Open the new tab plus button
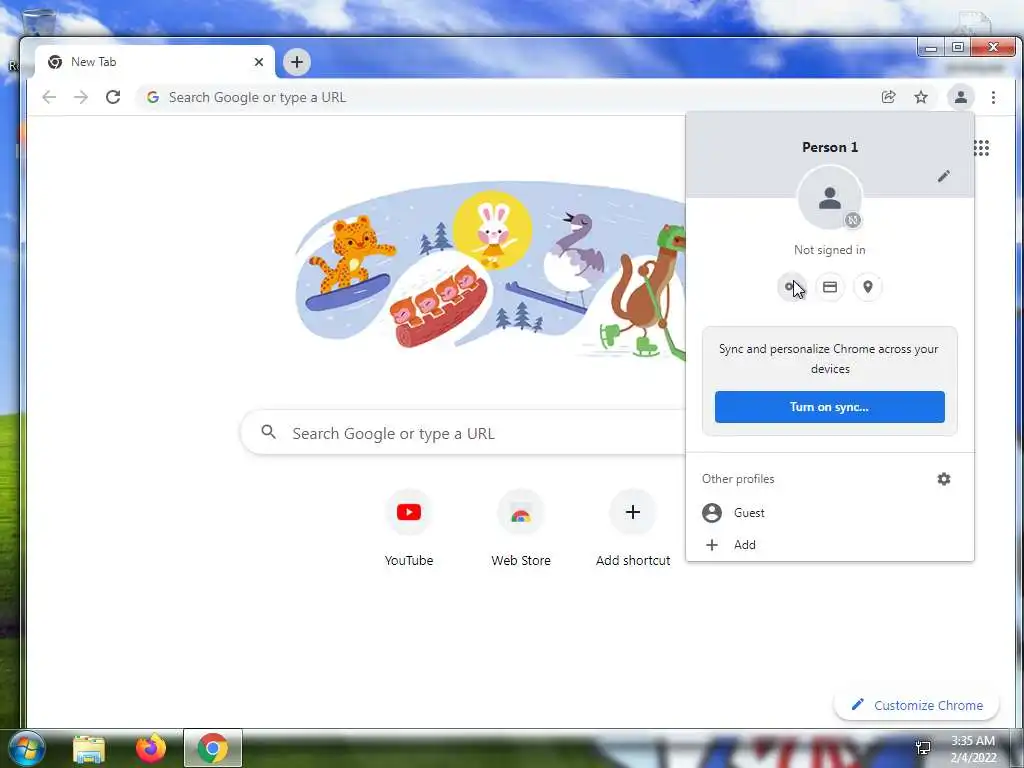Viewport: 1024px width, 768px height. click(x=296, y=62)
